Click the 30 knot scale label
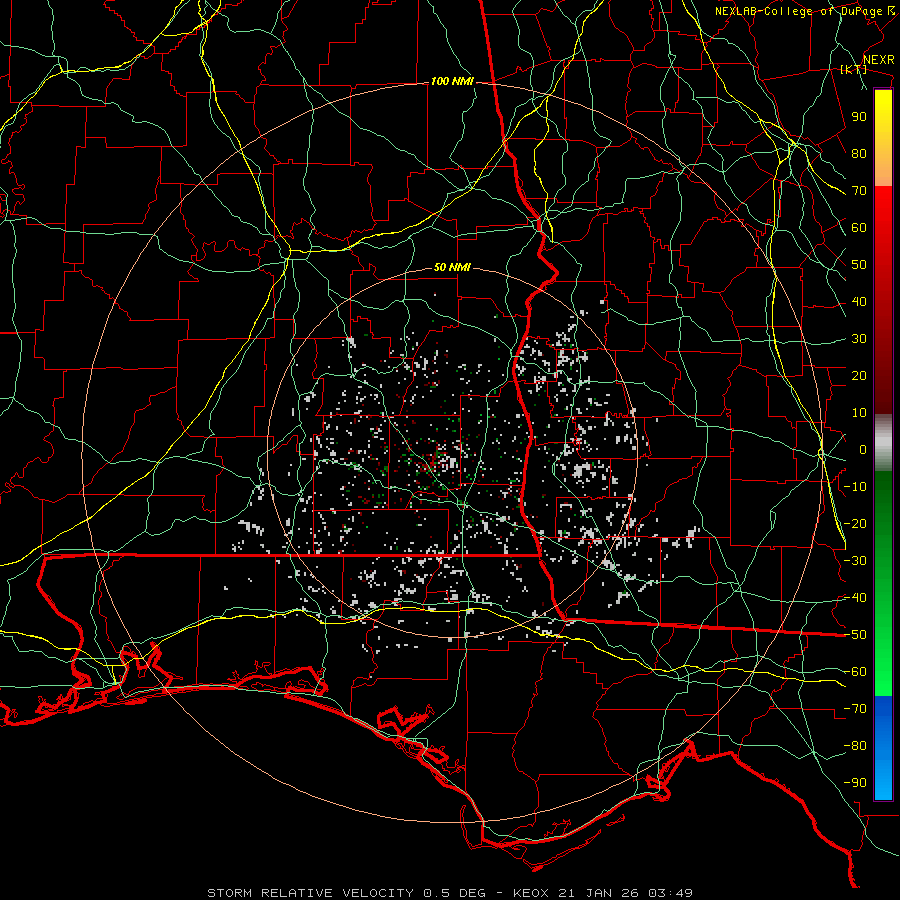The image size is (900, 900). pyautogui.click(x=859, y=339)
